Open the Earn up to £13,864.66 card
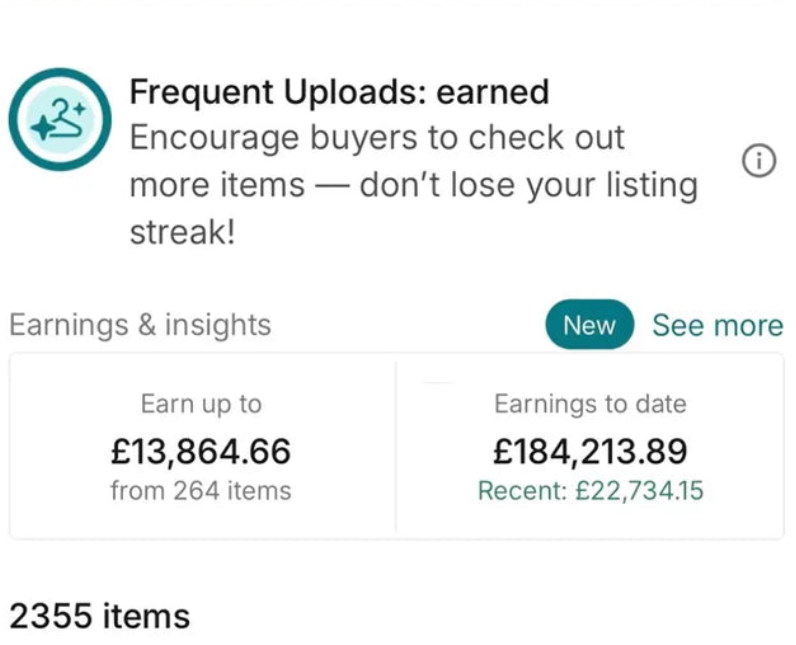 coord(202,446)
